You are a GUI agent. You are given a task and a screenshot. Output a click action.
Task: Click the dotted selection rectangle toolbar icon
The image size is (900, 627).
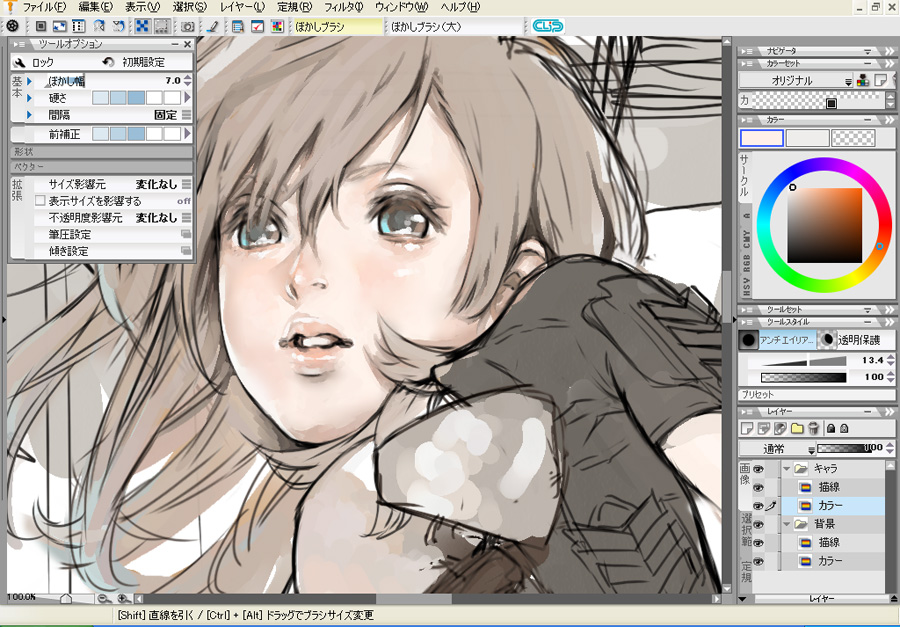[x=162, y=26]
